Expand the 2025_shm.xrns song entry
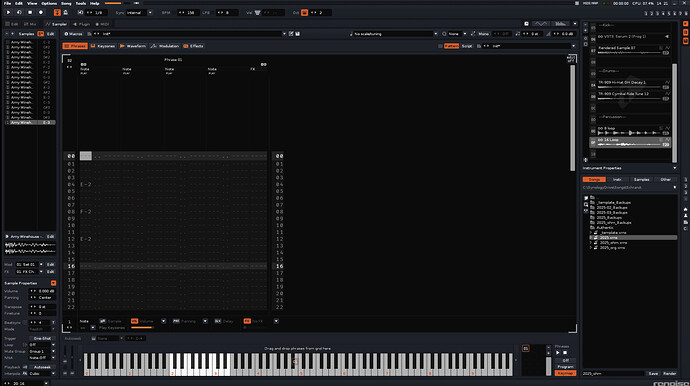690x386 pixels. coord(591,243)
